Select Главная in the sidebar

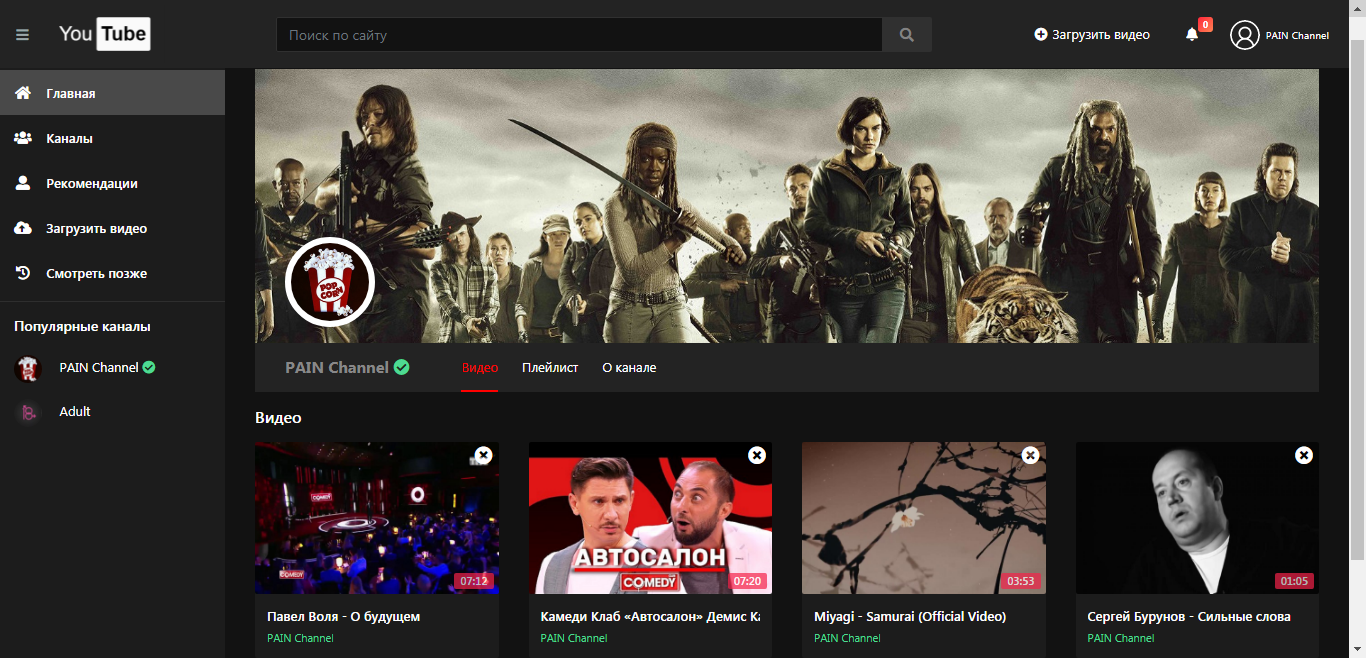tap(112, 93)
